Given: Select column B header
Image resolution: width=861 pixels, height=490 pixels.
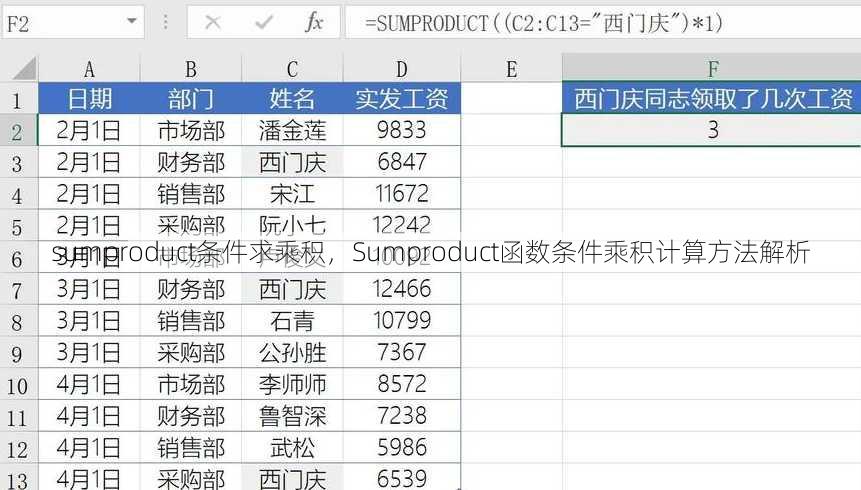Looking at the screenshot, I should tap(191, 69).
